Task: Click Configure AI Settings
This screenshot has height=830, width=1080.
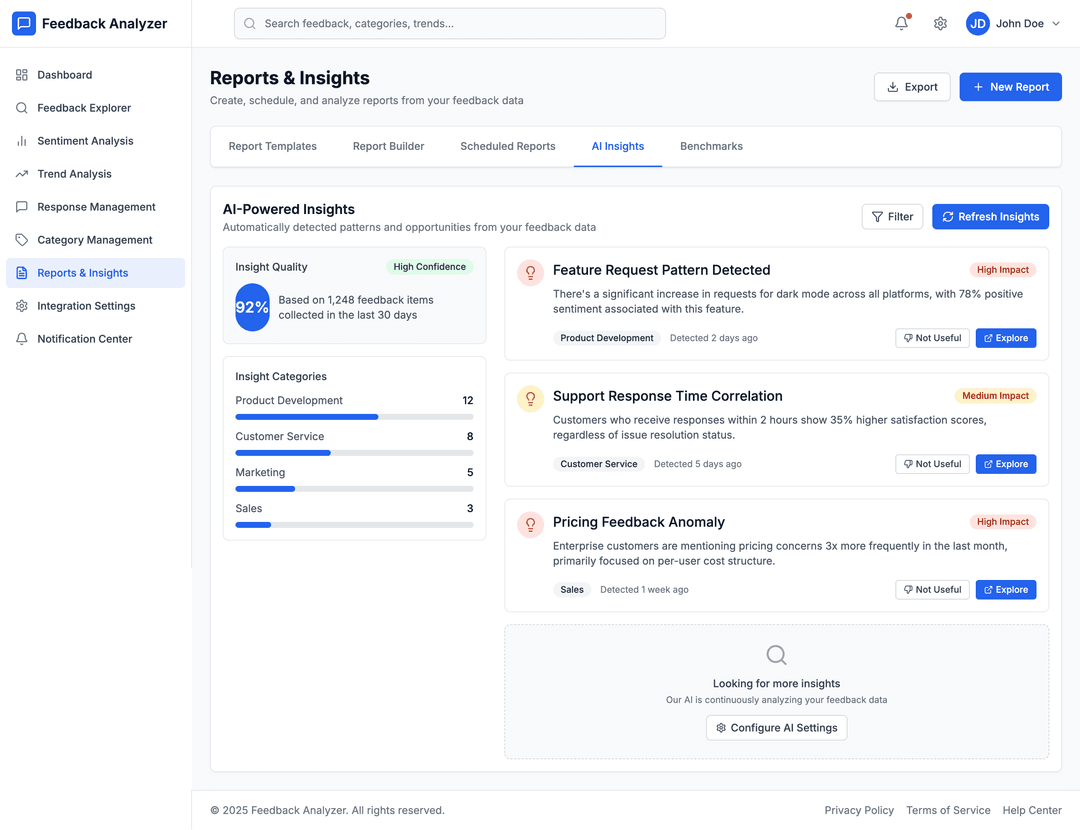Action: pyautogui.click(x=776, y=727)
